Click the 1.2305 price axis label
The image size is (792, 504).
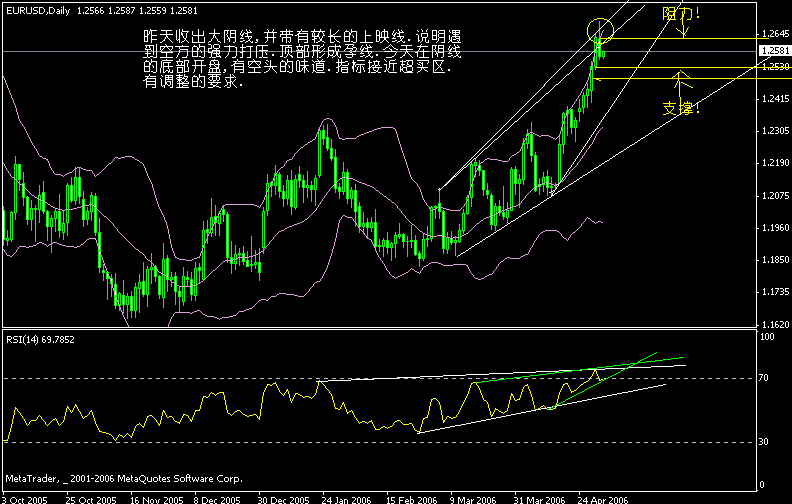pyautogui.click(x=775, y=131)
